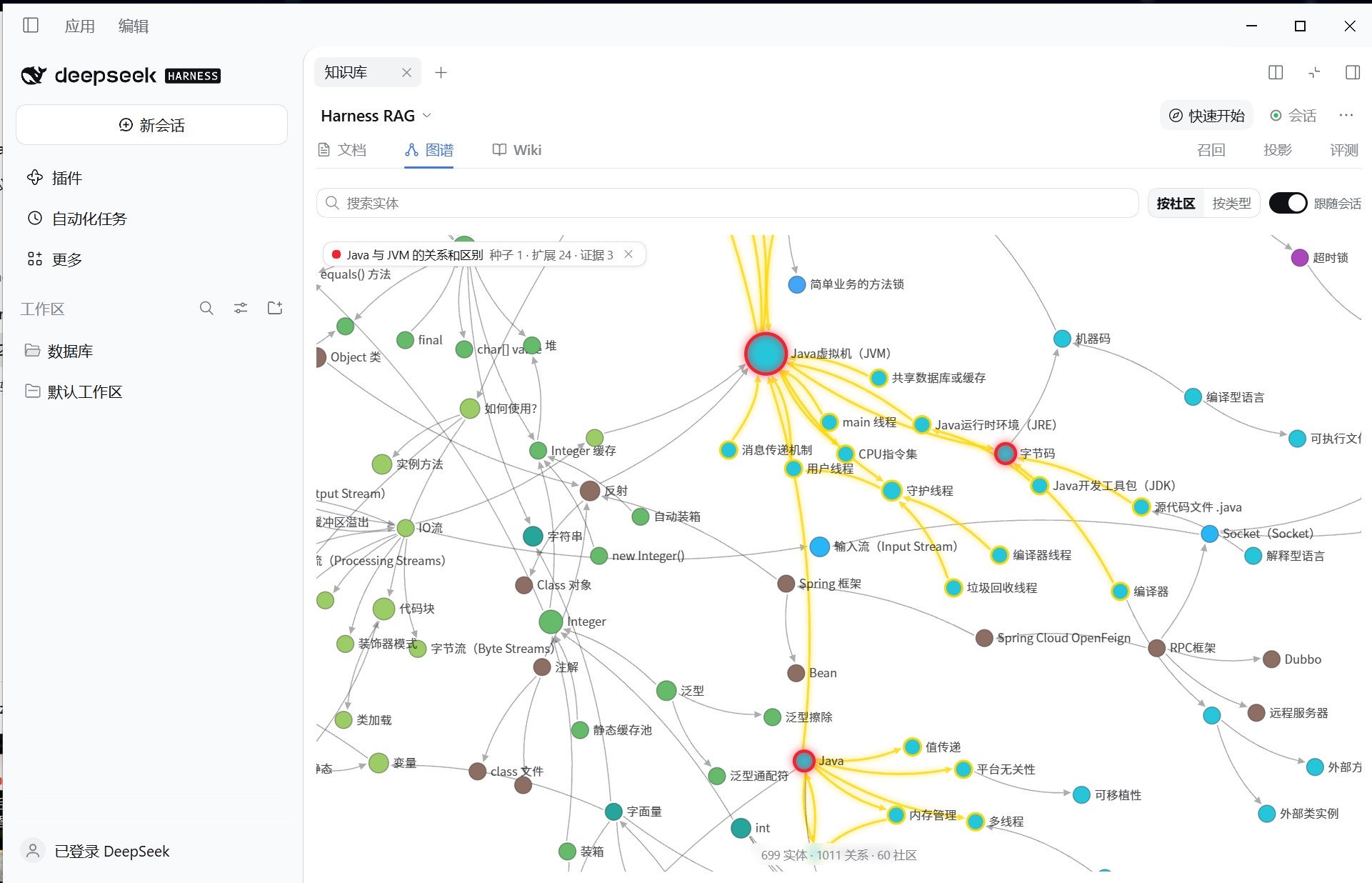Open 更多 in the sidebar
The height and width of the screenshot is (883, 1372).
(54, 259)
